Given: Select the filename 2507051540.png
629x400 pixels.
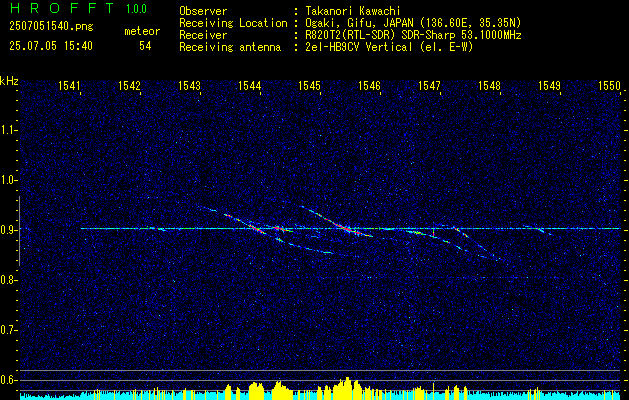Looking at the screenshot, I should 51,27.
